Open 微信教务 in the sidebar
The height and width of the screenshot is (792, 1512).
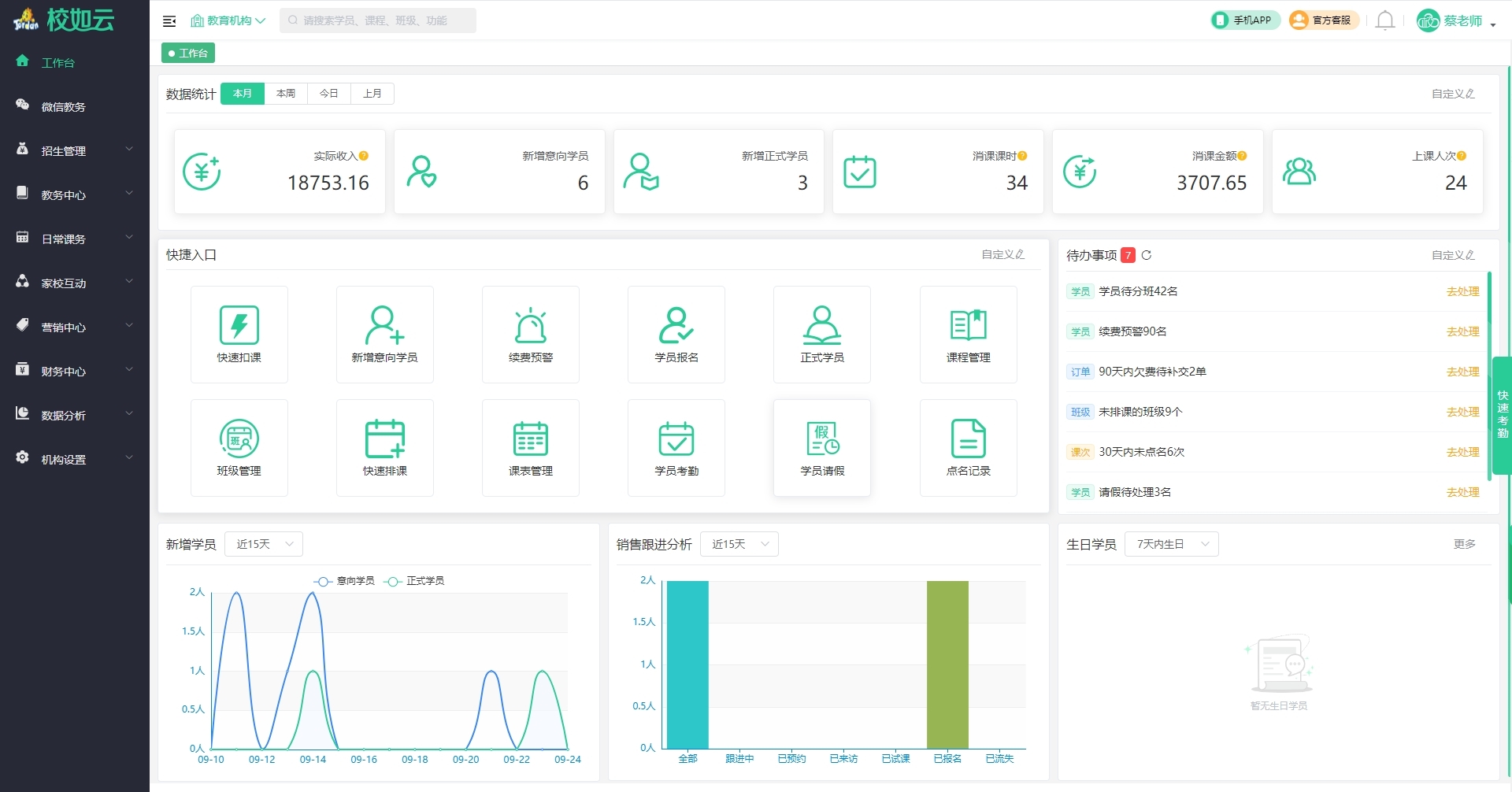coord(64,106)
